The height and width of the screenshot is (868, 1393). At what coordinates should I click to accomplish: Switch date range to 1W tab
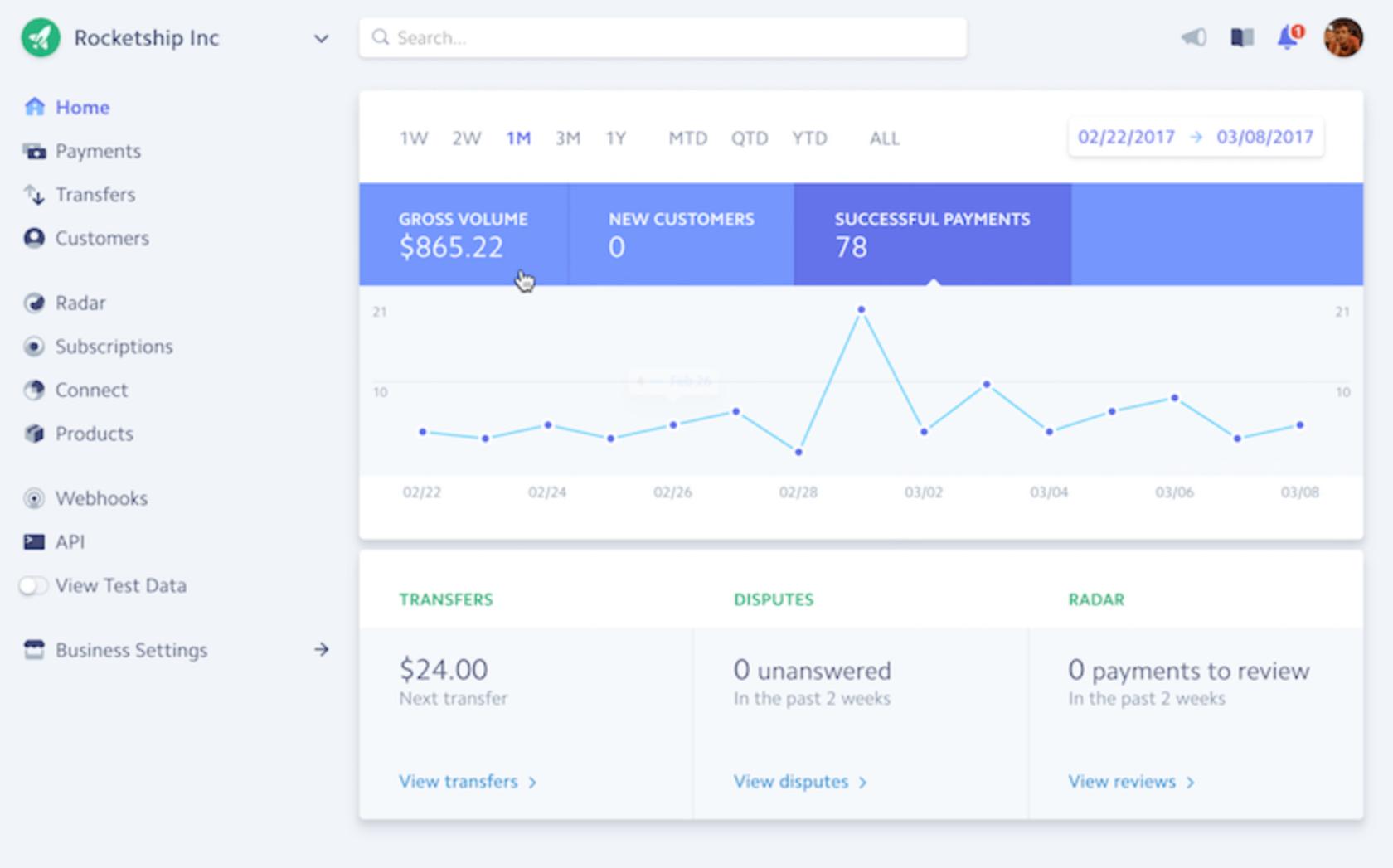click(x=414, y=138)
